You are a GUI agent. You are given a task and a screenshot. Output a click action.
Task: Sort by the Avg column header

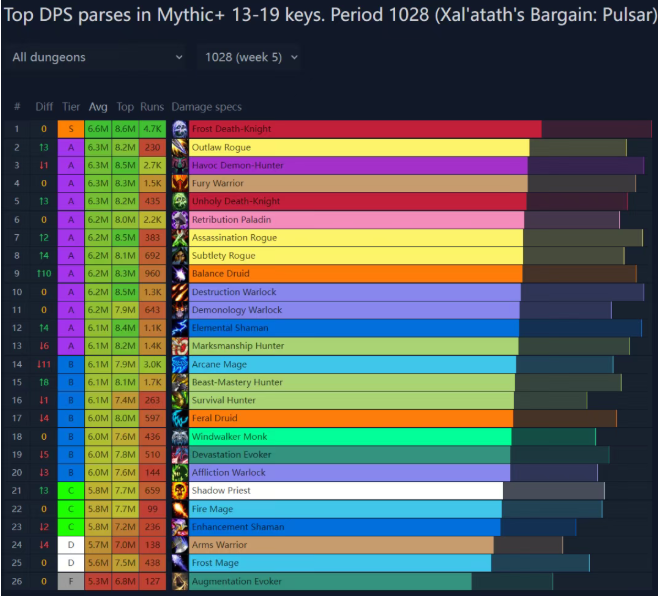(x=98, y=107)
